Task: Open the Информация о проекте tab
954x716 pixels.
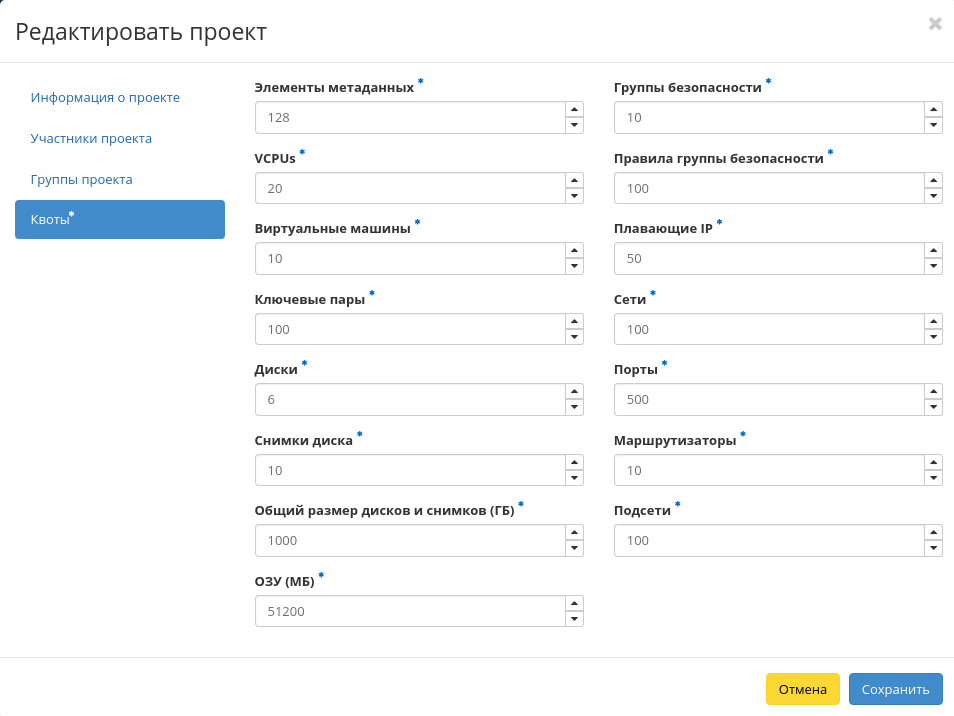Action: click(x=105, y=97)
